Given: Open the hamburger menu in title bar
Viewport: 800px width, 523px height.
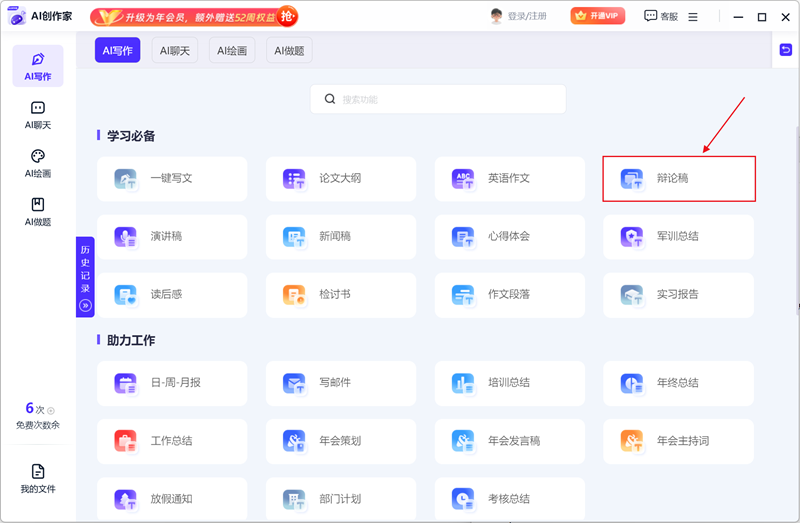Looking at the screenshot, I should 693,17.
